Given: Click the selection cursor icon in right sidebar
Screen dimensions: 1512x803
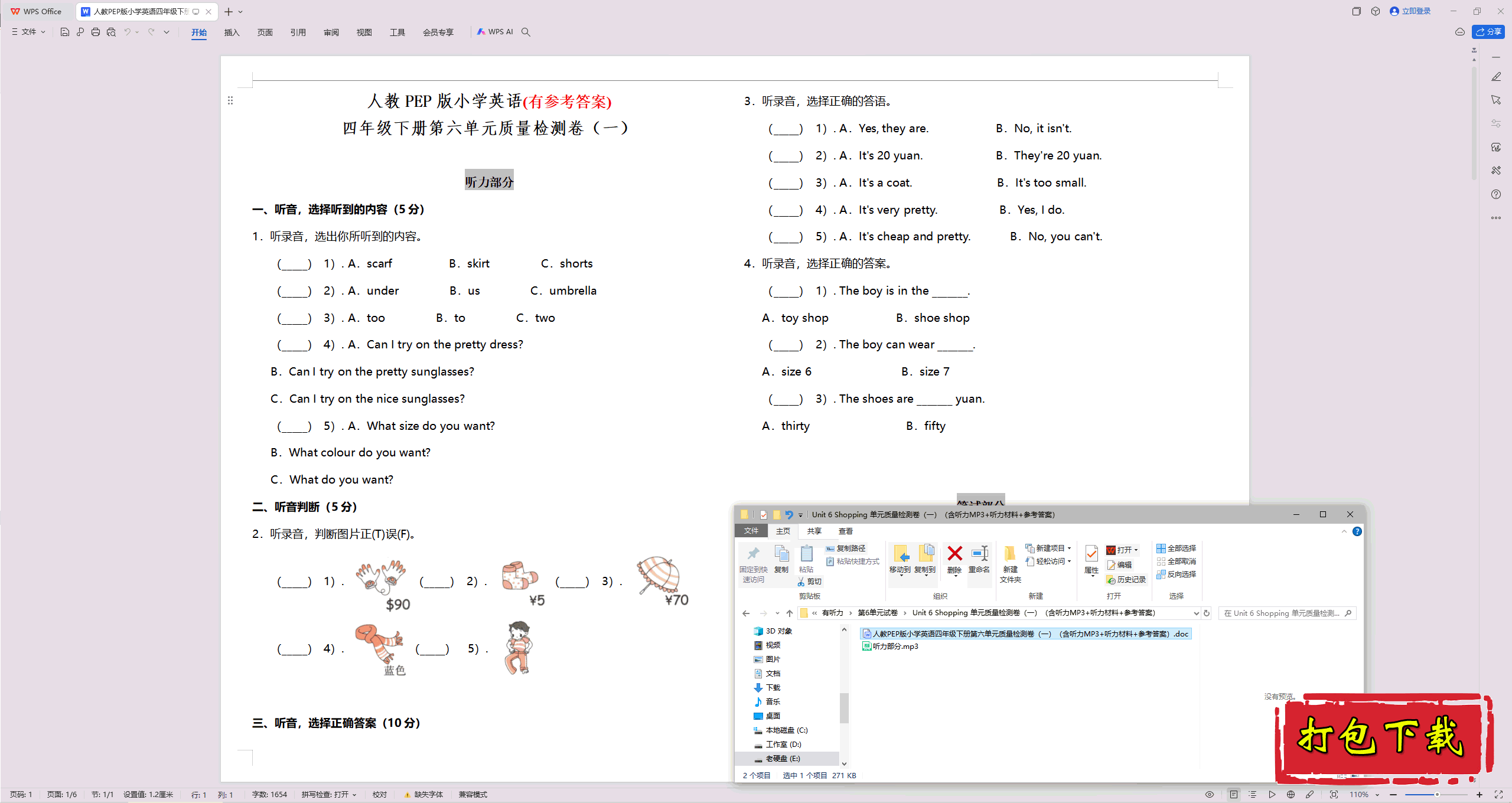Looking at the screenshot, I should coord(1496,100).
